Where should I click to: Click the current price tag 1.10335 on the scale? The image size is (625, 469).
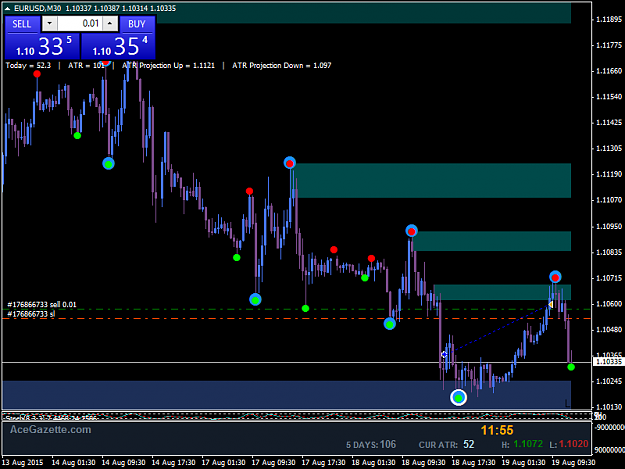click(609, 362)
